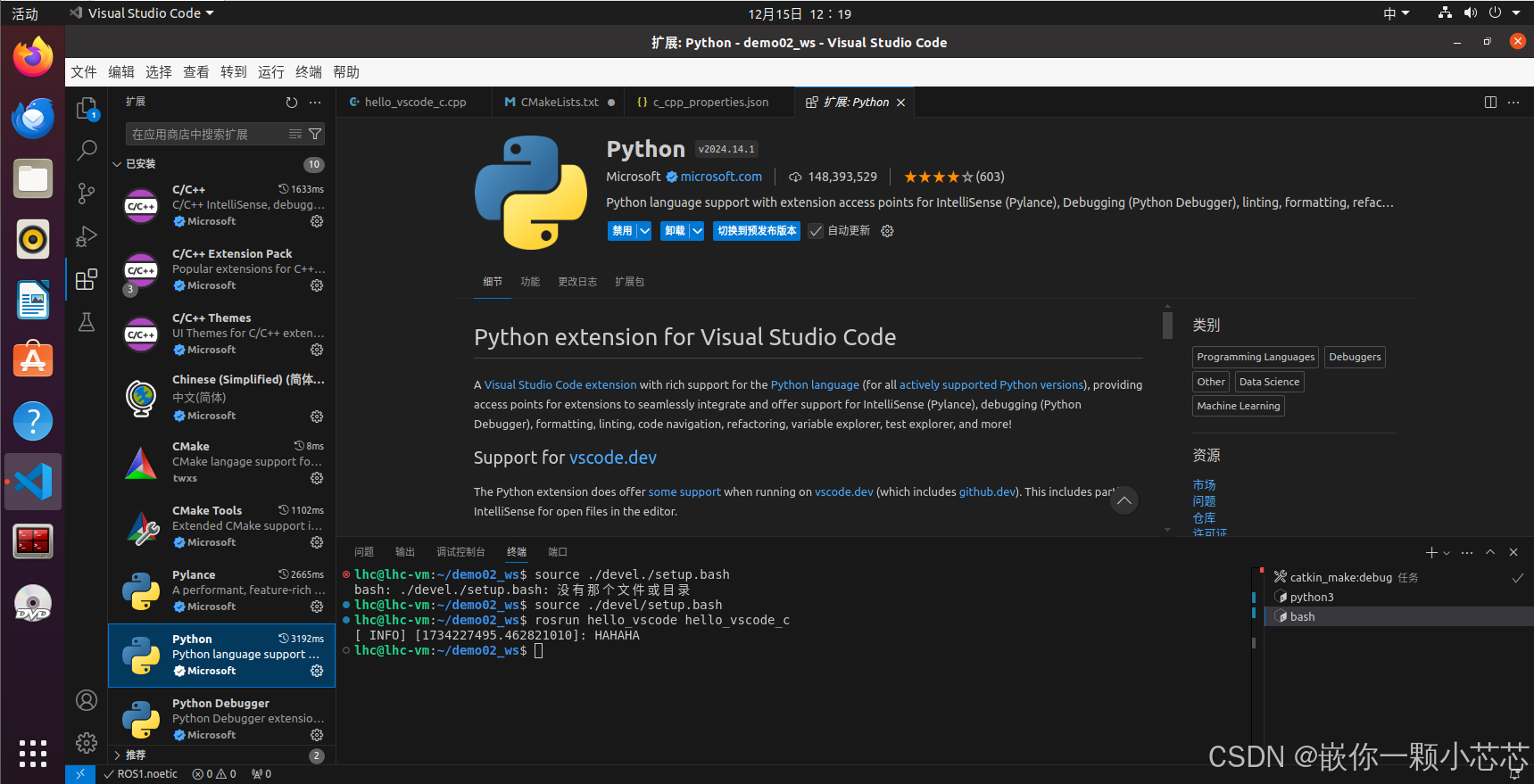This screenshot has height=784, width=1534.
Task: Open the vscode.dev heading link
Action: (x=613, y=458)
